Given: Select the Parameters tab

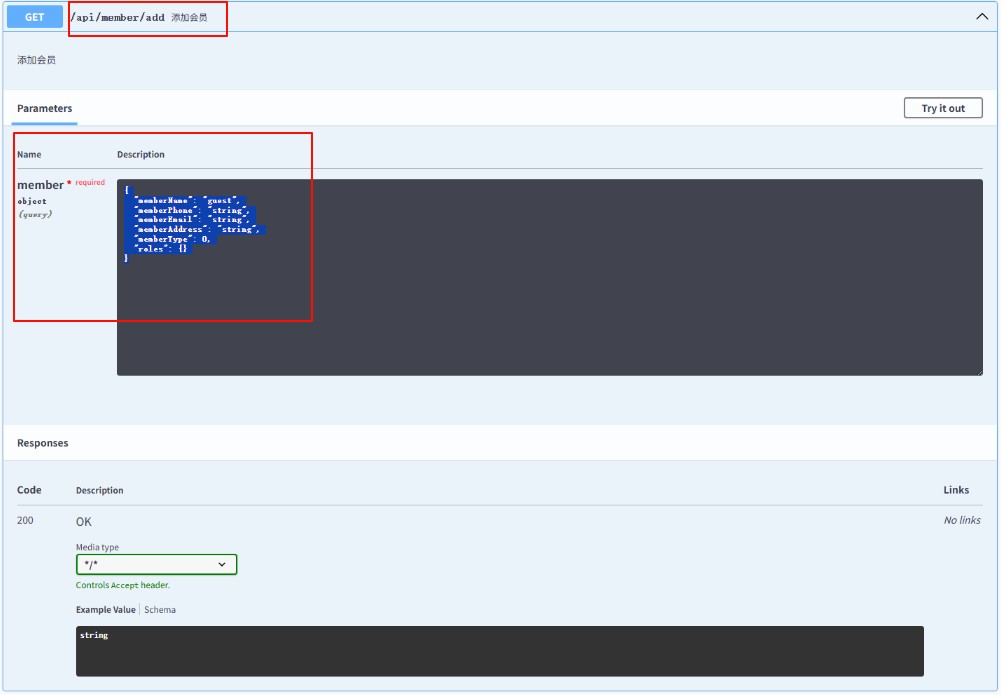Looking at the screenshot, I should [45, 108].
